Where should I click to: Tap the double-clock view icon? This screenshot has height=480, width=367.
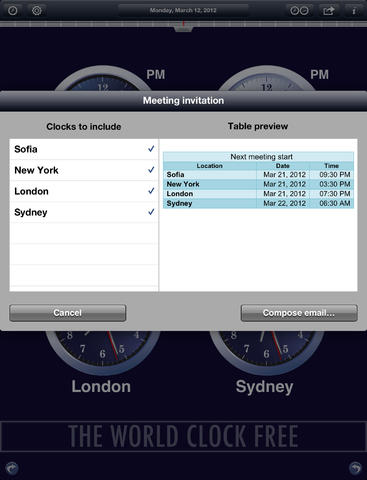(x=299, y=11)
